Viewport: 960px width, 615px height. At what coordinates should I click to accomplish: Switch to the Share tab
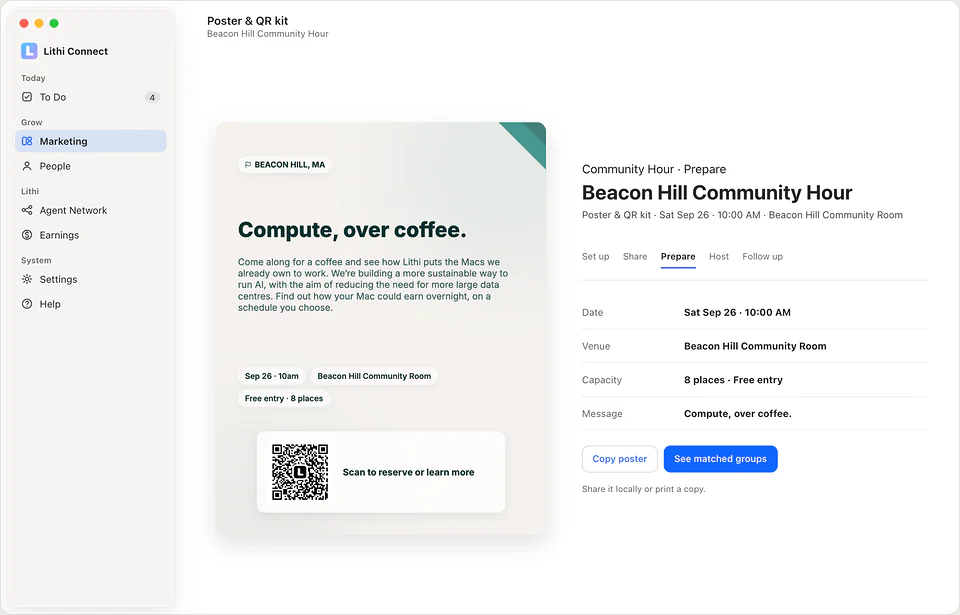point(635,256)
